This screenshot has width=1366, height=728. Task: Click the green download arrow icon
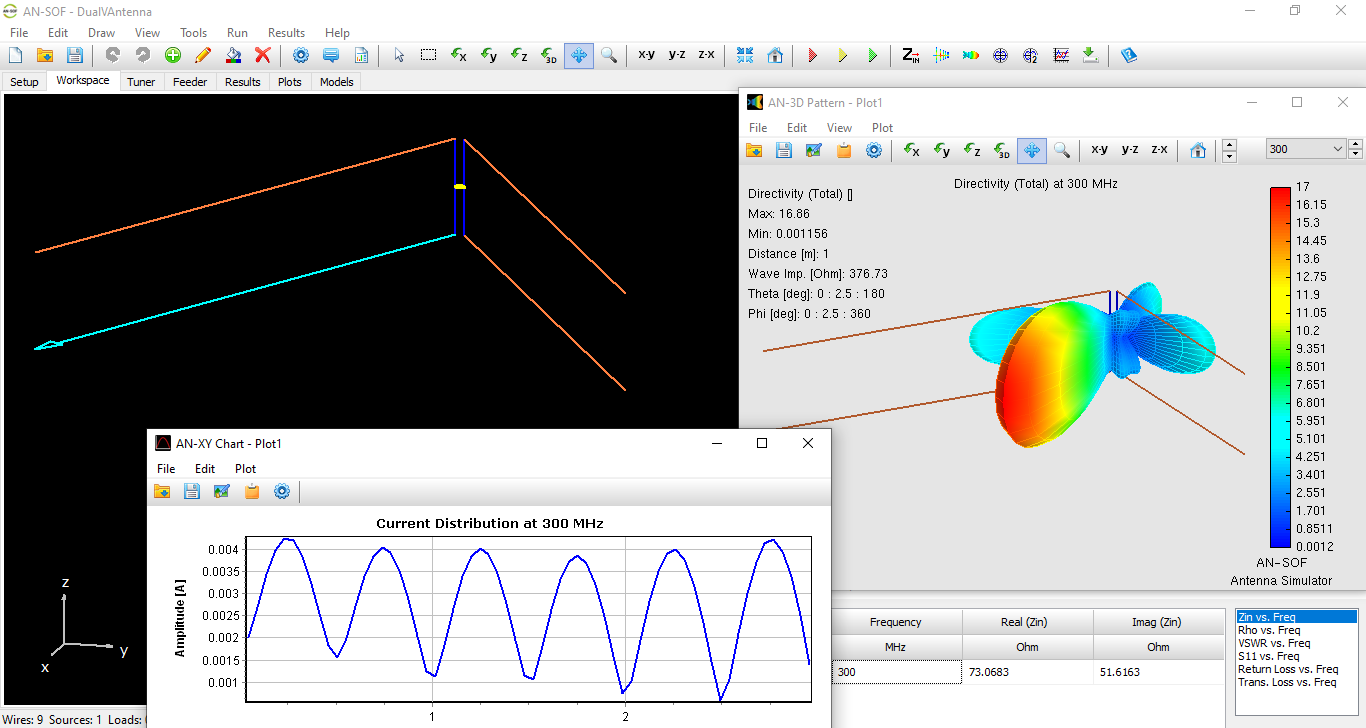coord(1091,56)
